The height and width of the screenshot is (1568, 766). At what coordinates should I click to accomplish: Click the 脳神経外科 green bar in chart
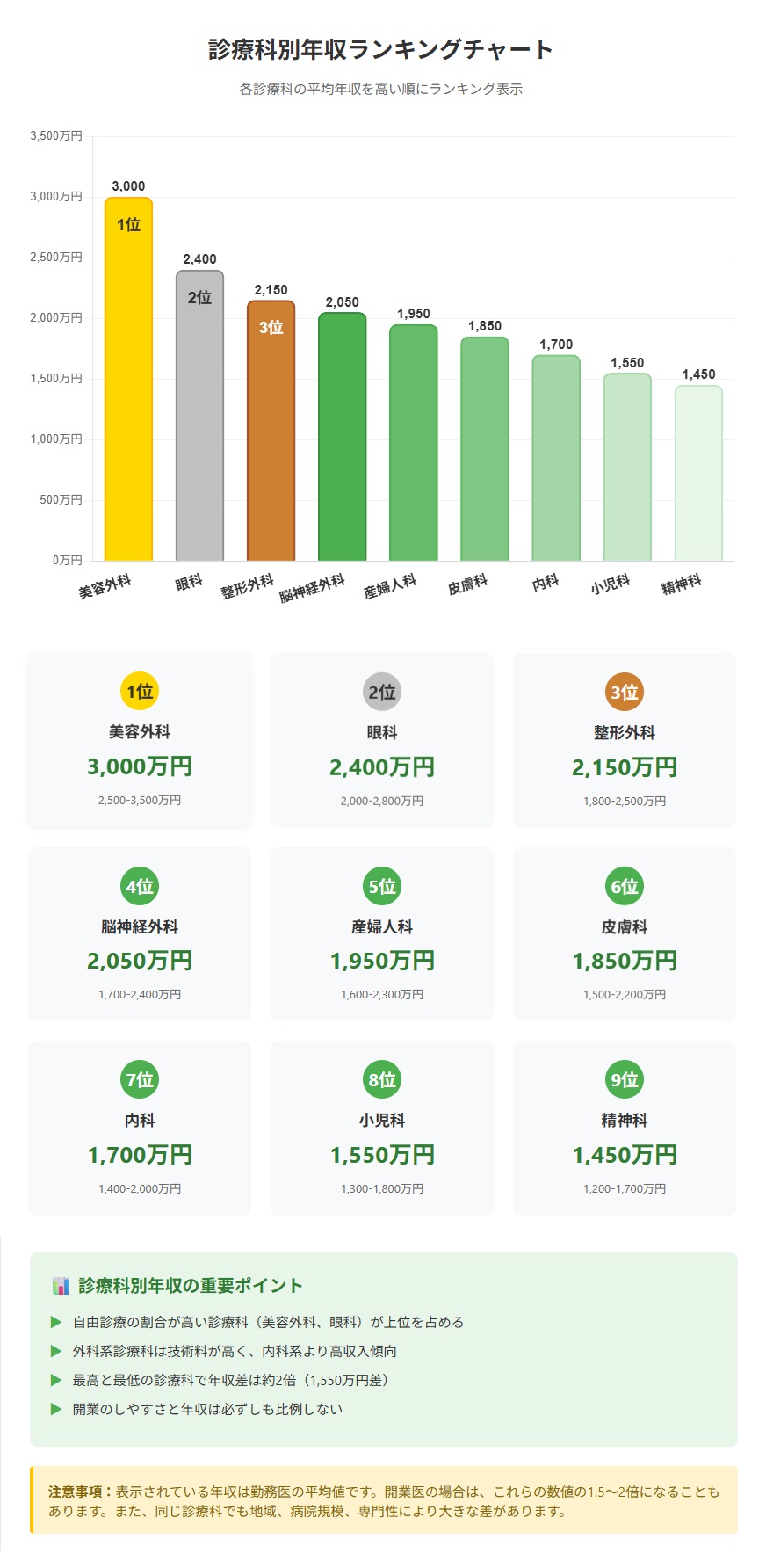pyautogui.click(x=342, y=439)
